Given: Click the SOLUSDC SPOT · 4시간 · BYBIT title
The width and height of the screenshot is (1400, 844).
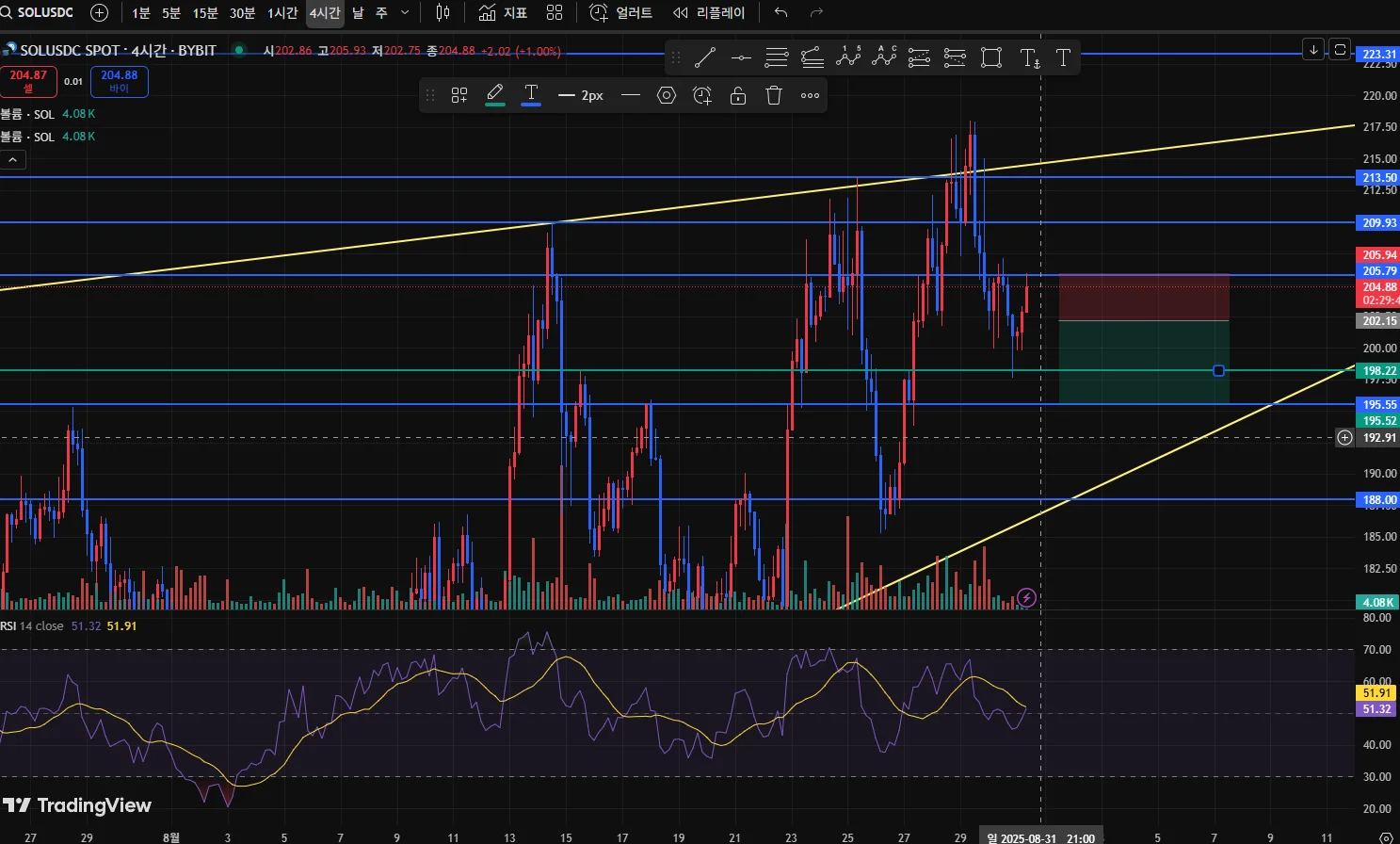Looking at the screenshot, I should (x=119, y=50).
